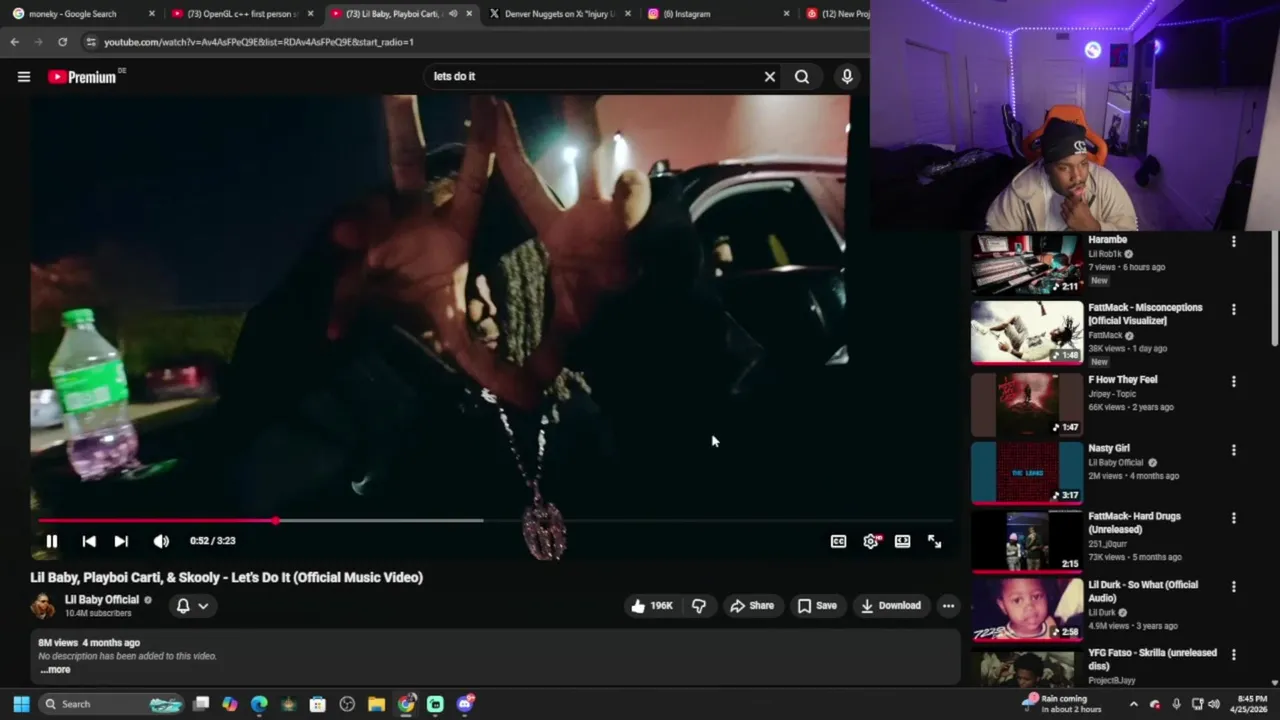This screenshot has height=720, width=1280.
Task: Toggle the notification bell for the channel
Action: 183,605
